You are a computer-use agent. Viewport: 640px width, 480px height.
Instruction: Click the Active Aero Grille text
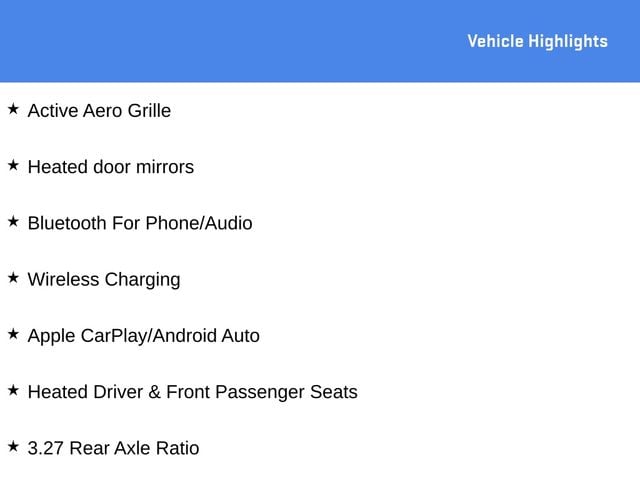(99, 110)
